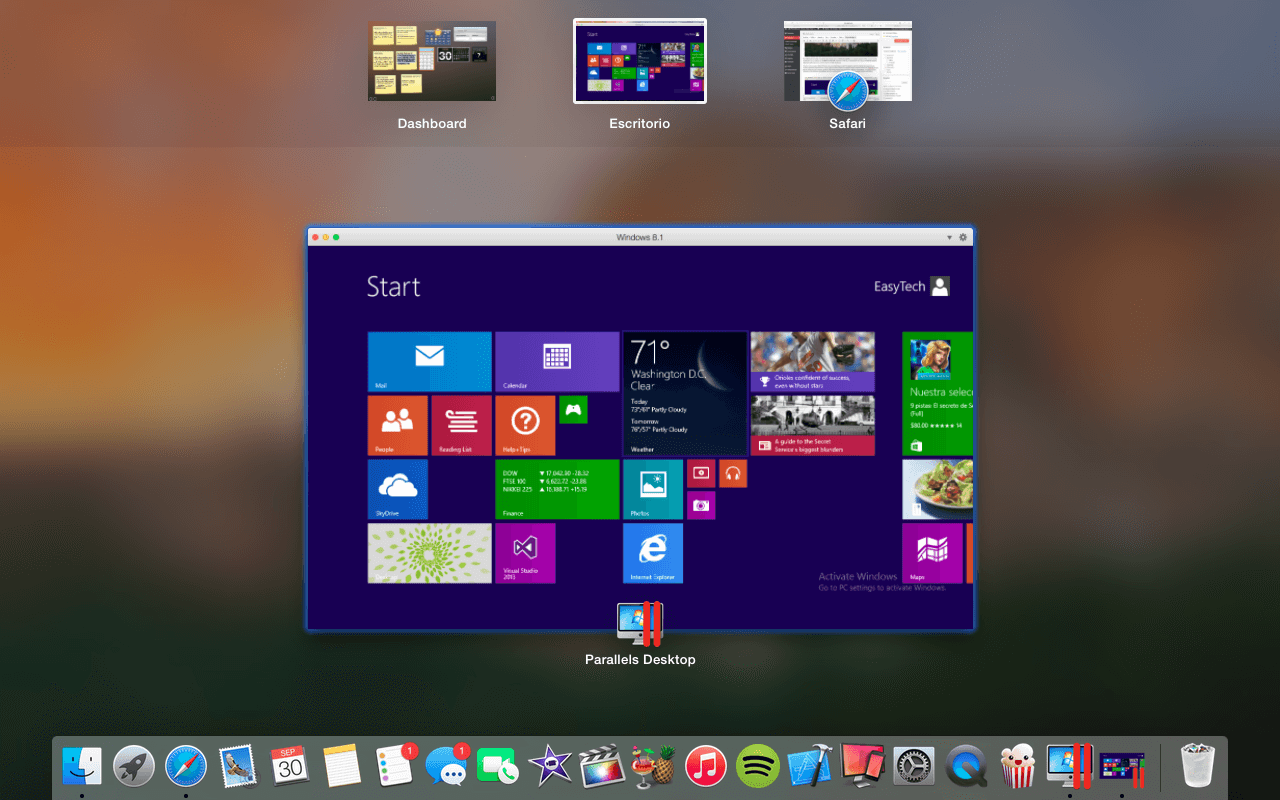The height and width of the screenshot is (800, 1280).
Task: Open the Photos tile
Action: click(652, 489)
